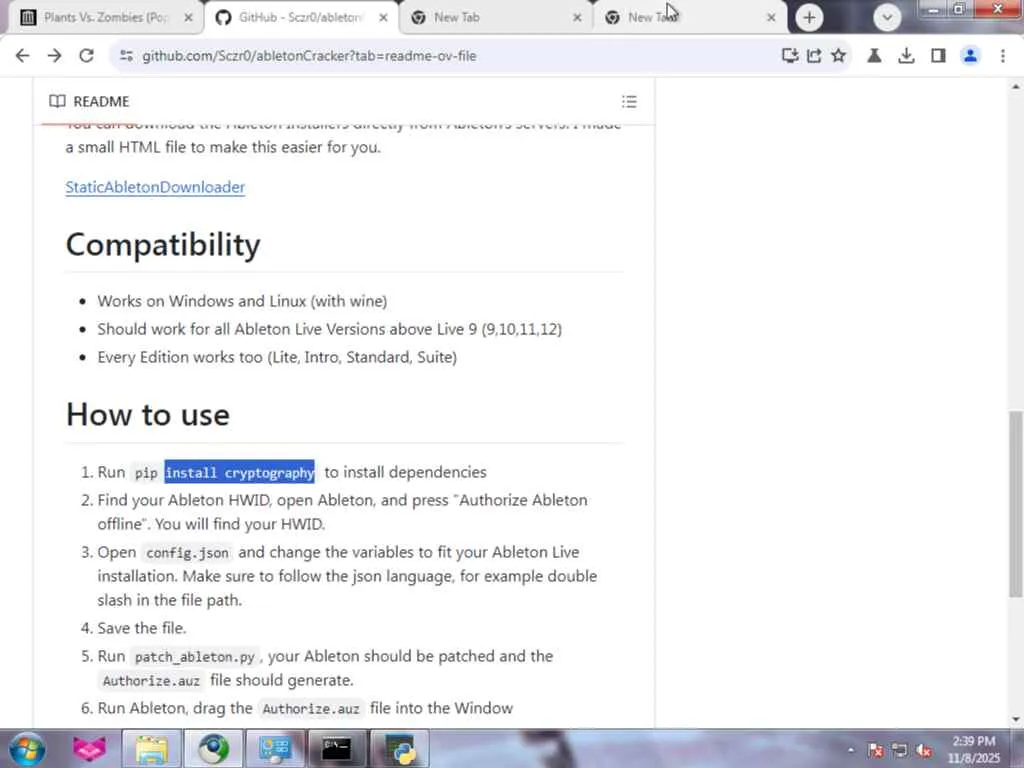Open the StaticAbletonDownloader link
This screenshot has height=768, width=1024.
pos(155,187)
